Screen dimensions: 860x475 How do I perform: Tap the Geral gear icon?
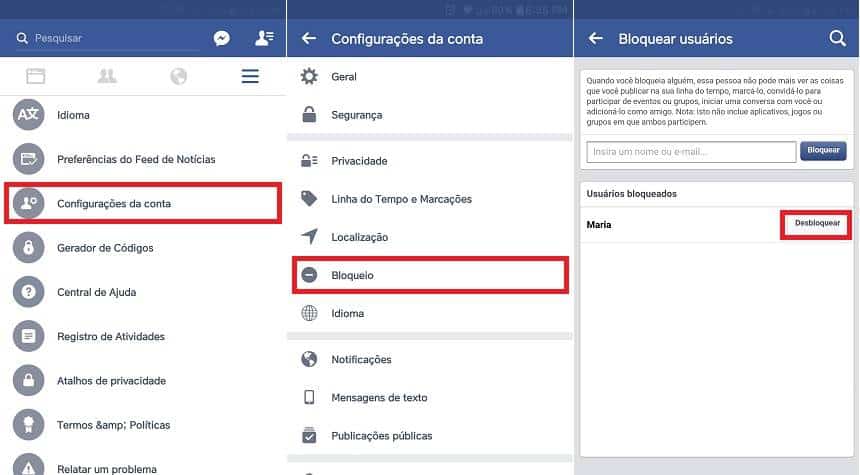coord(309,76)
